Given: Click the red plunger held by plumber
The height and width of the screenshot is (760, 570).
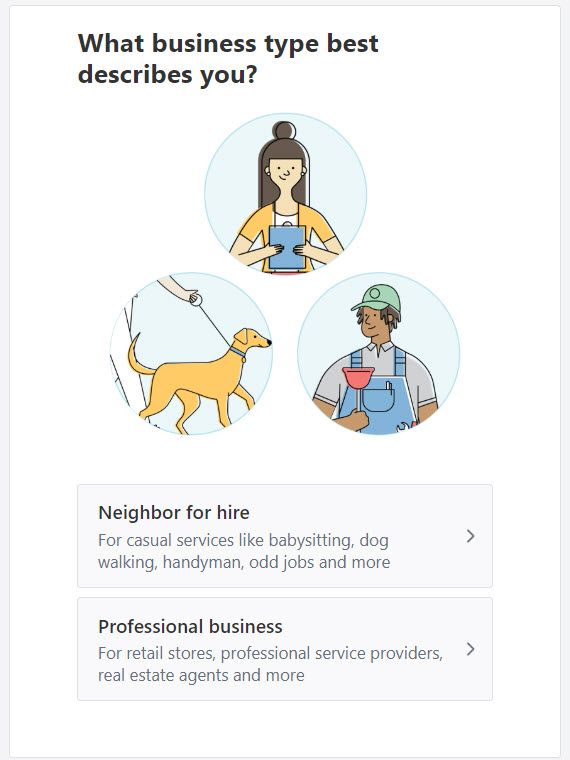Looking at the screenshot, I should [358, 386].
